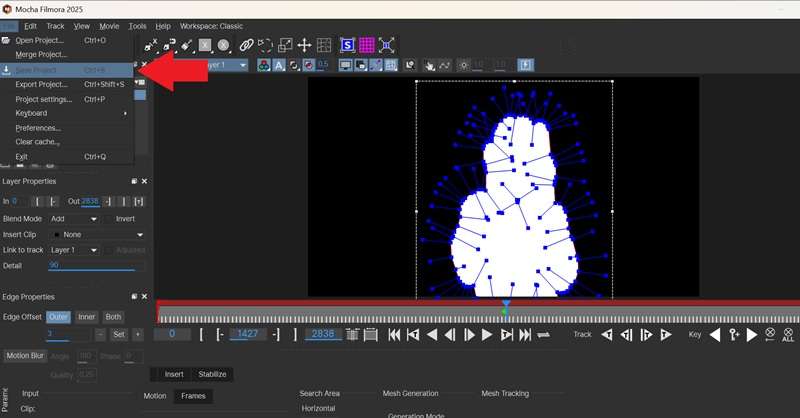The height and width of the screenshot is (418, 800).
Task: Click the current frame field showing 1427
Action: [248, 334]
